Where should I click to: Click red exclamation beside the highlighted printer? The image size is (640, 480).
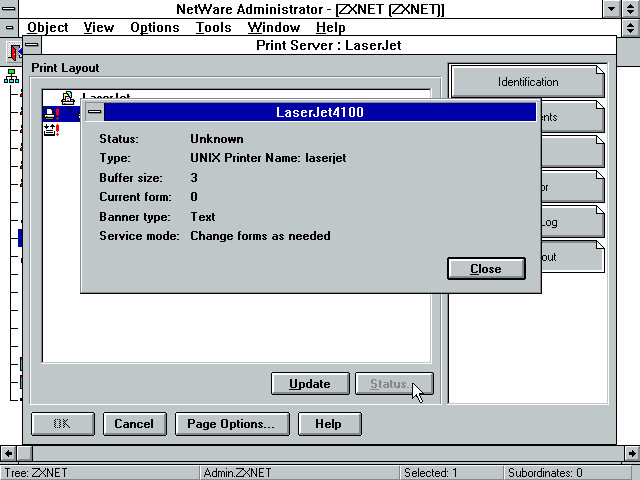click(x=58, y=113)
